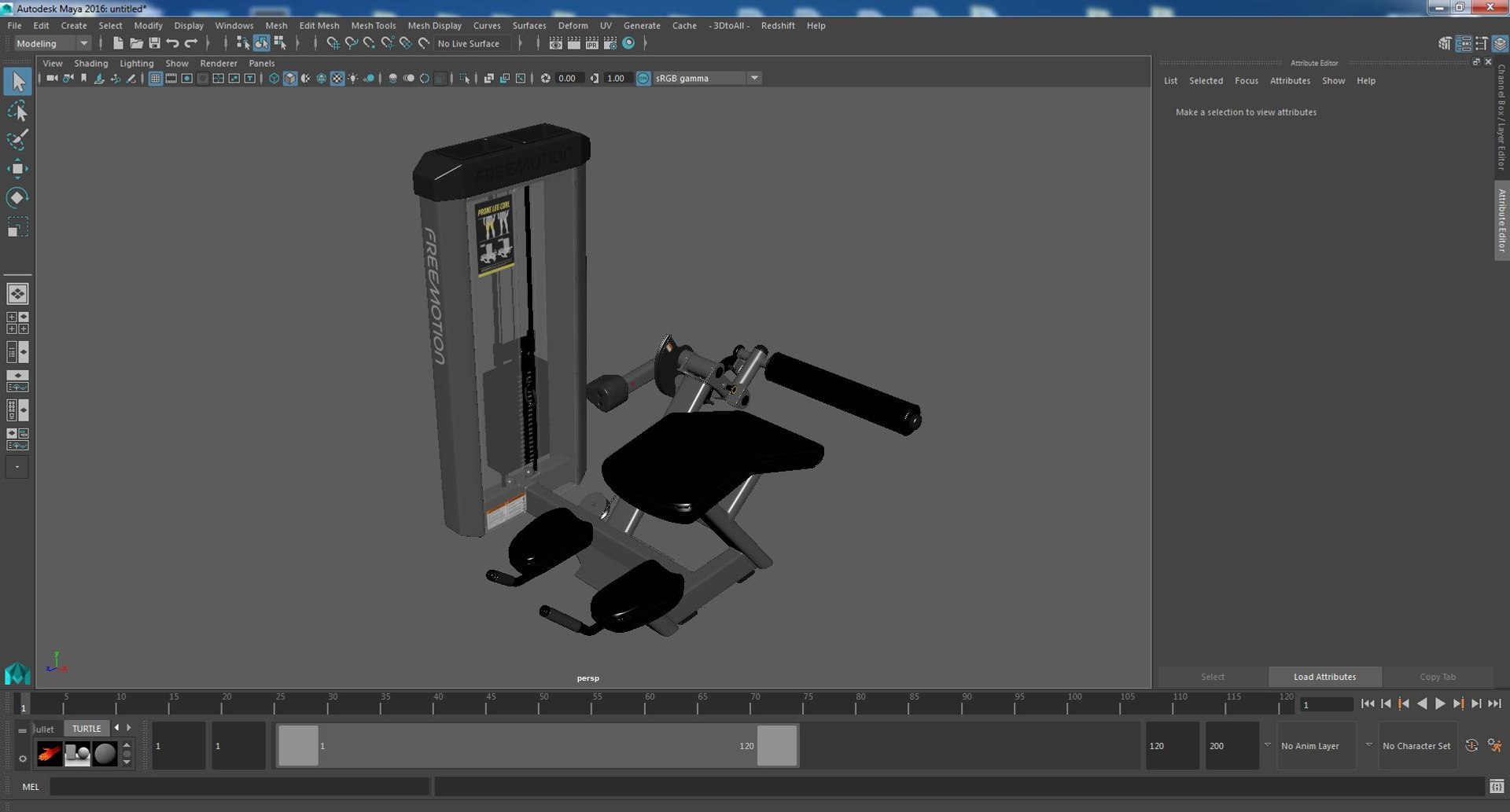The height and width of the screenshot is (812, 1510).
Task: Click the MEL command line input
Action: click(239, 786)
